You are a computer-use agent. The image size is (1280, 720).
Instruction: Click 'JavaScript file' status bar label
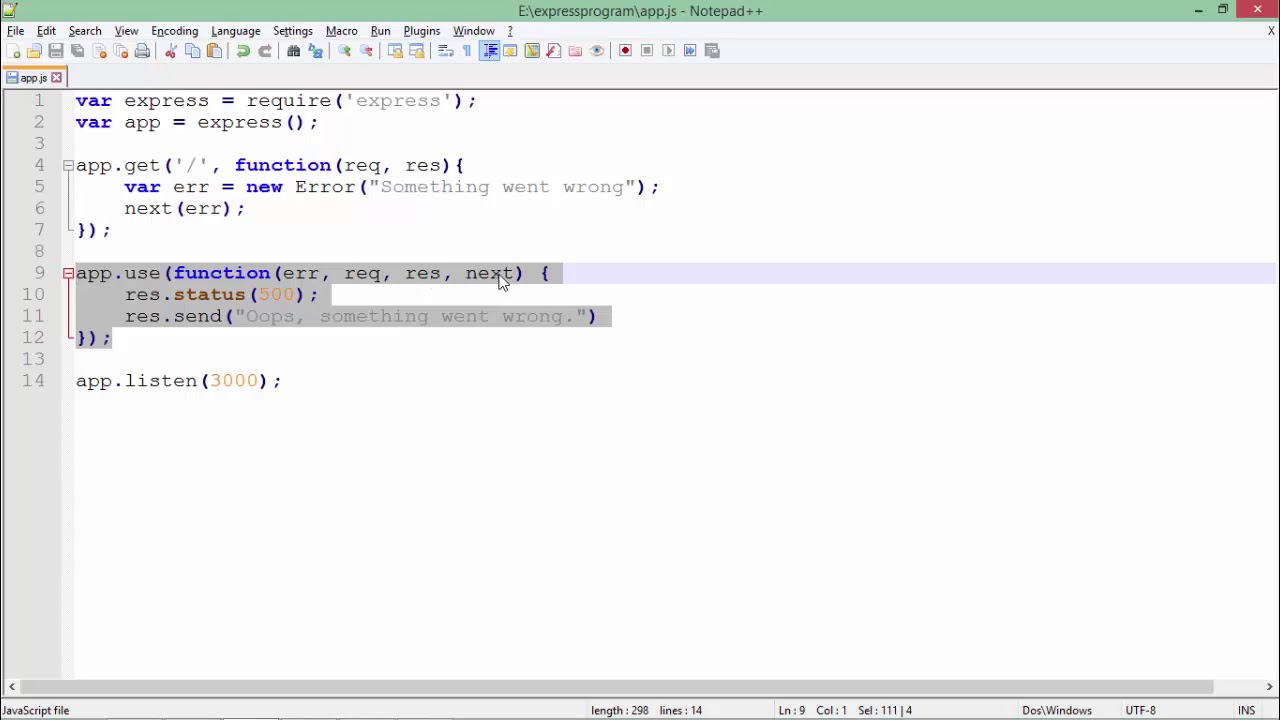[36, 710]
